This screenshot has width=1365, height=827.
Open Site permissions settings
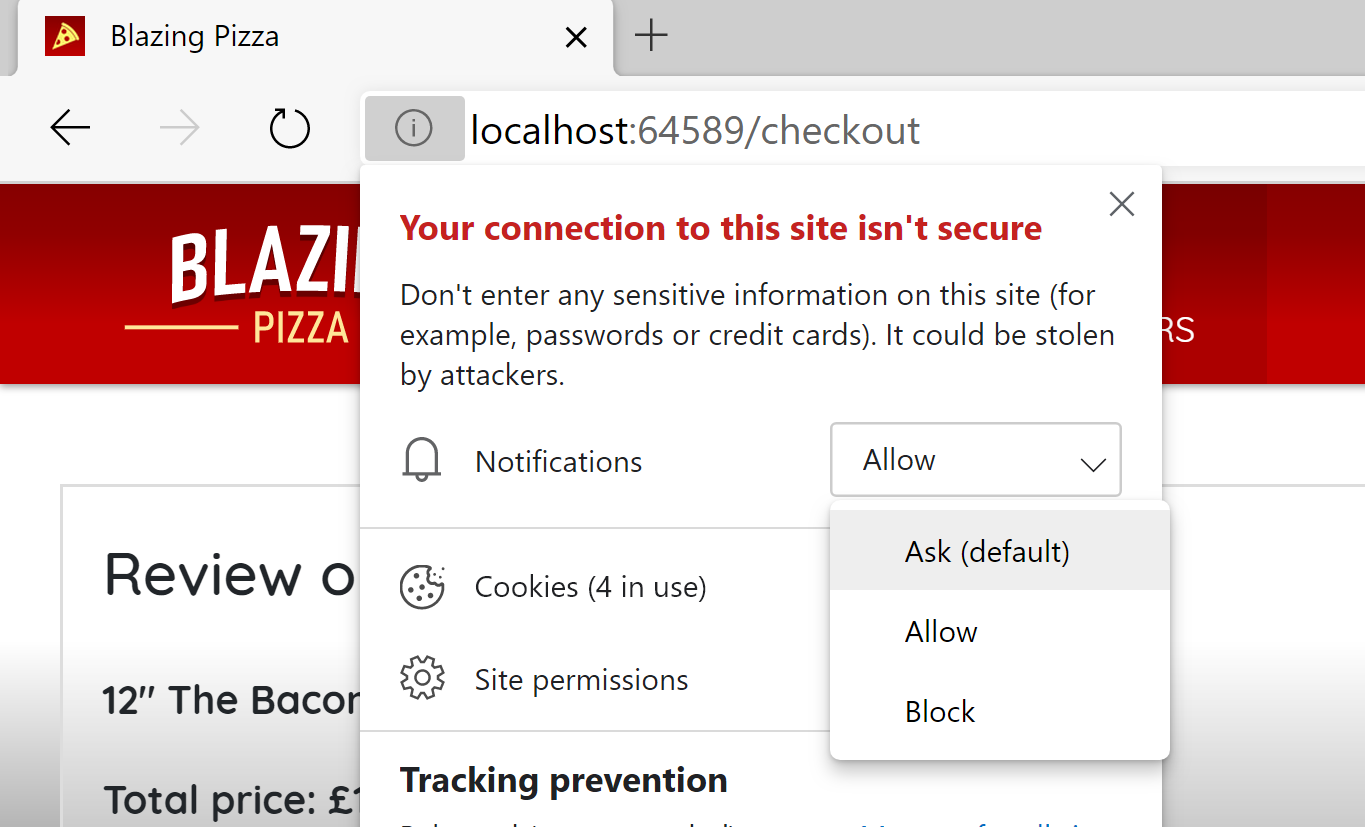pyautogui.click(x=581, y=678)
